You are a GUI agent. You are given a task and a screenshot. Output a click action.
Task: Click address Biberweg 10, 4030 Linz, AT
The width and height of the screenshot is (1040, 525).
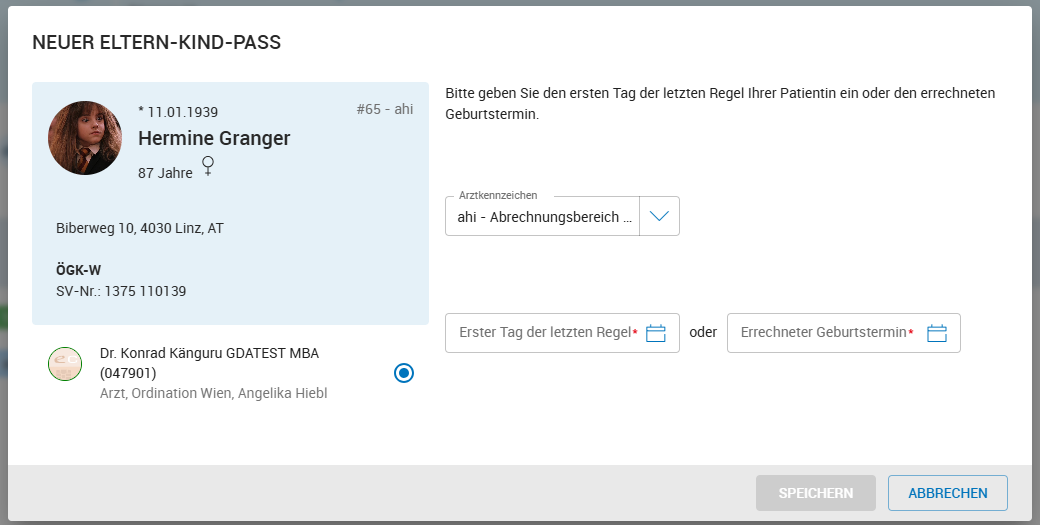coord(140,228)
